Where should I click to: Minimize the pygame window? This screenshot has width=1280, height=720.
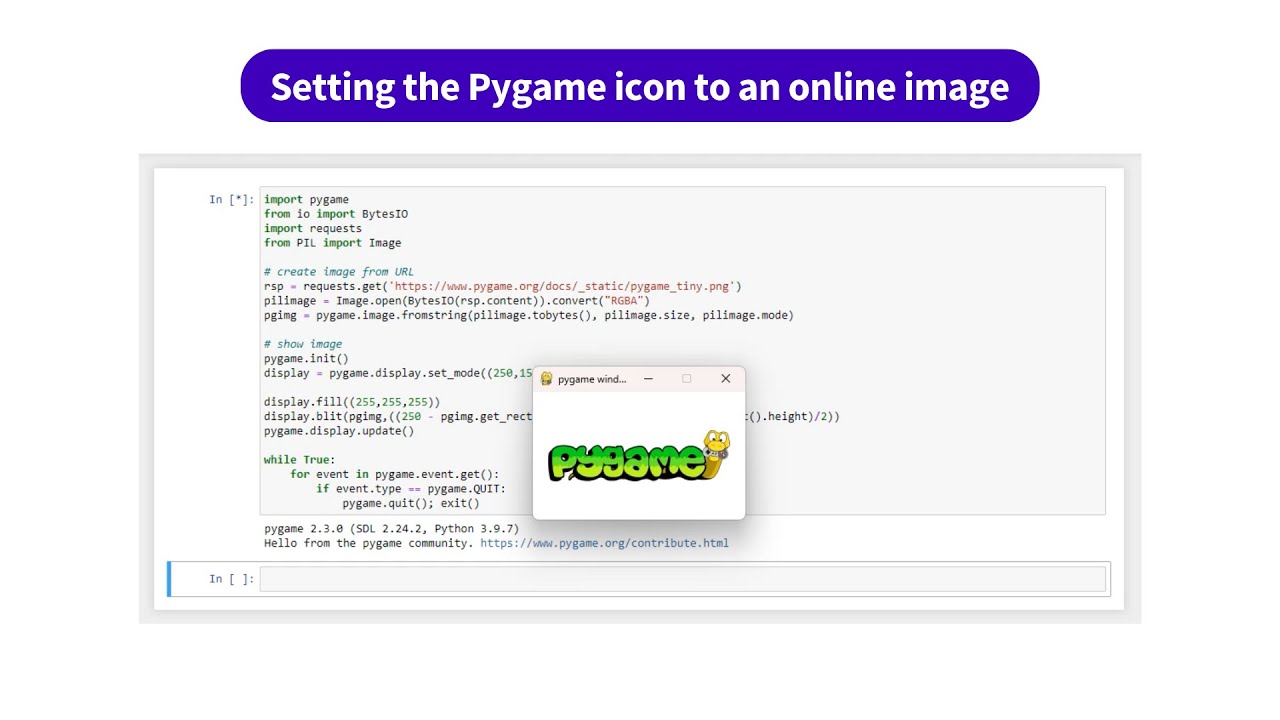pyautogui.click(x=648, y=379)
